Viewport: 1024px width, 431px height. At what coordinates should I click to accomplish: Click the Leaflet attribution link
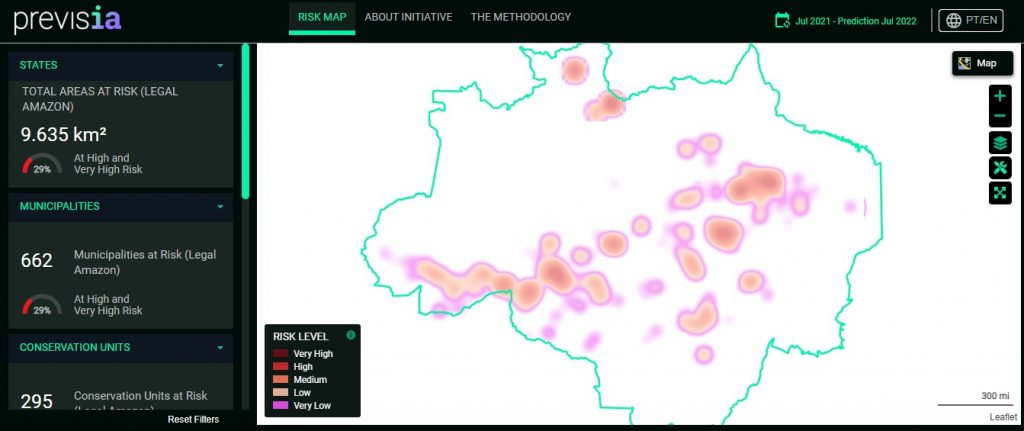(x=1002, y=417)
